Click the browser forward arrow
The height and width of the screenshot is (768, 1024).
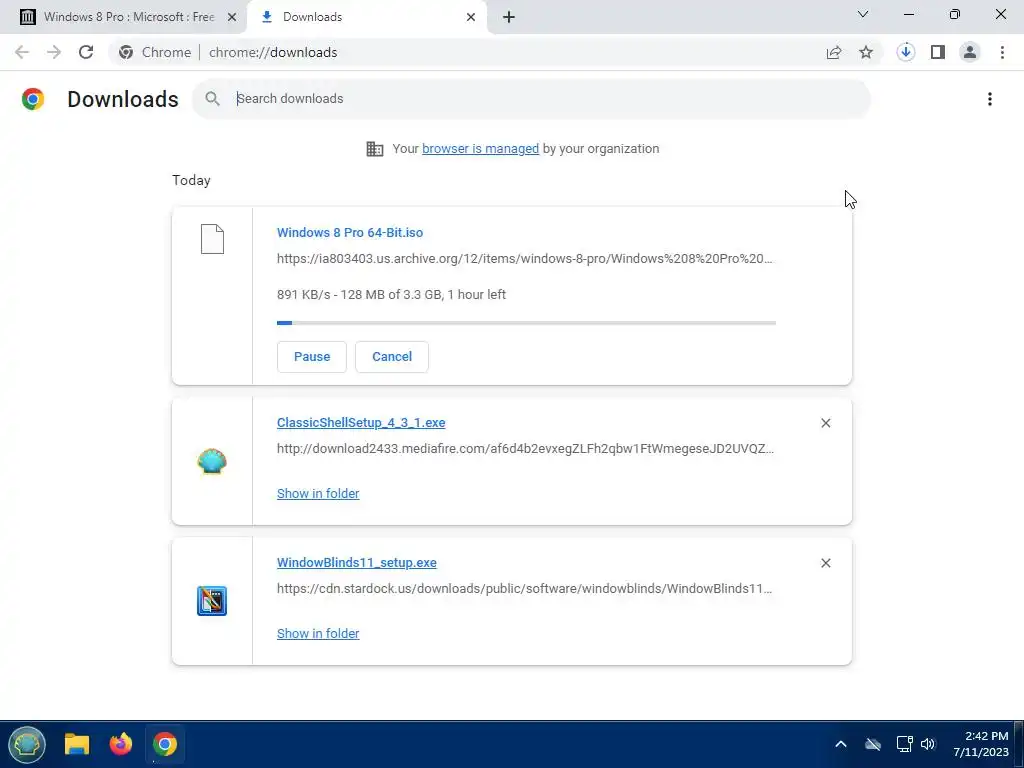pyautogui.click(x=54, y=52)
